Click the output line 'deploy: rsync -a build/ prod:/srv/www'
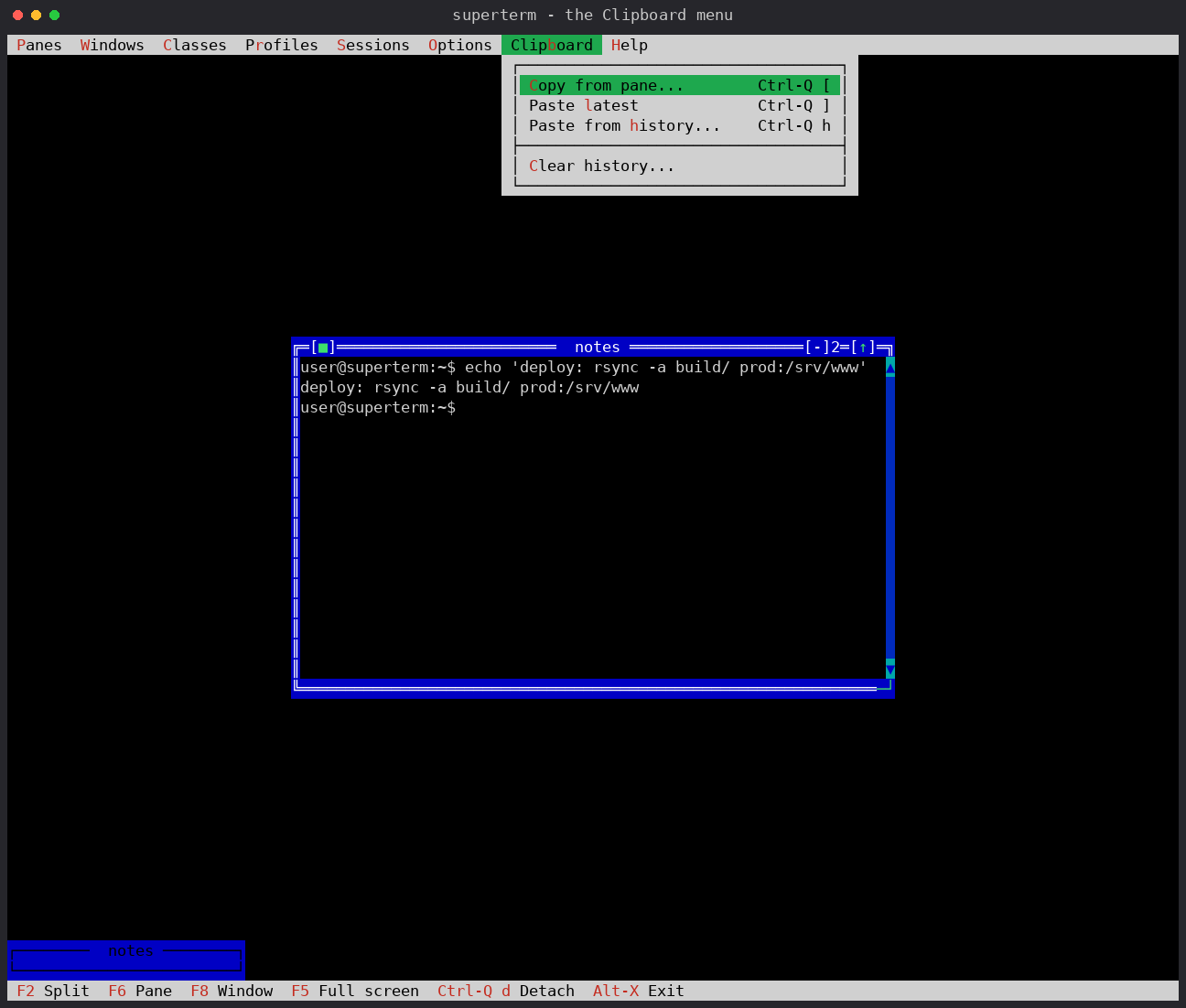1186x1008 pixels. (x=469, y=388)
